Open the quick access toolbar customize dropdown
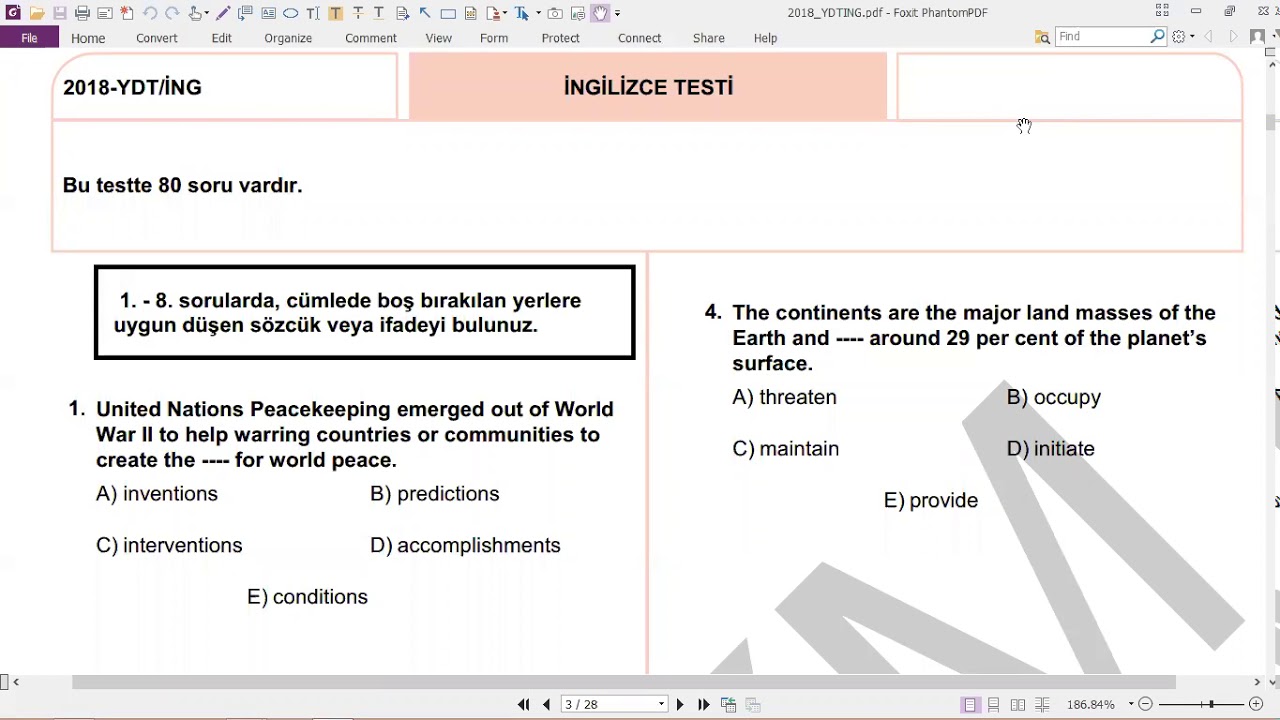Viewport: 1280px width, 720px height. click(617, 13)
